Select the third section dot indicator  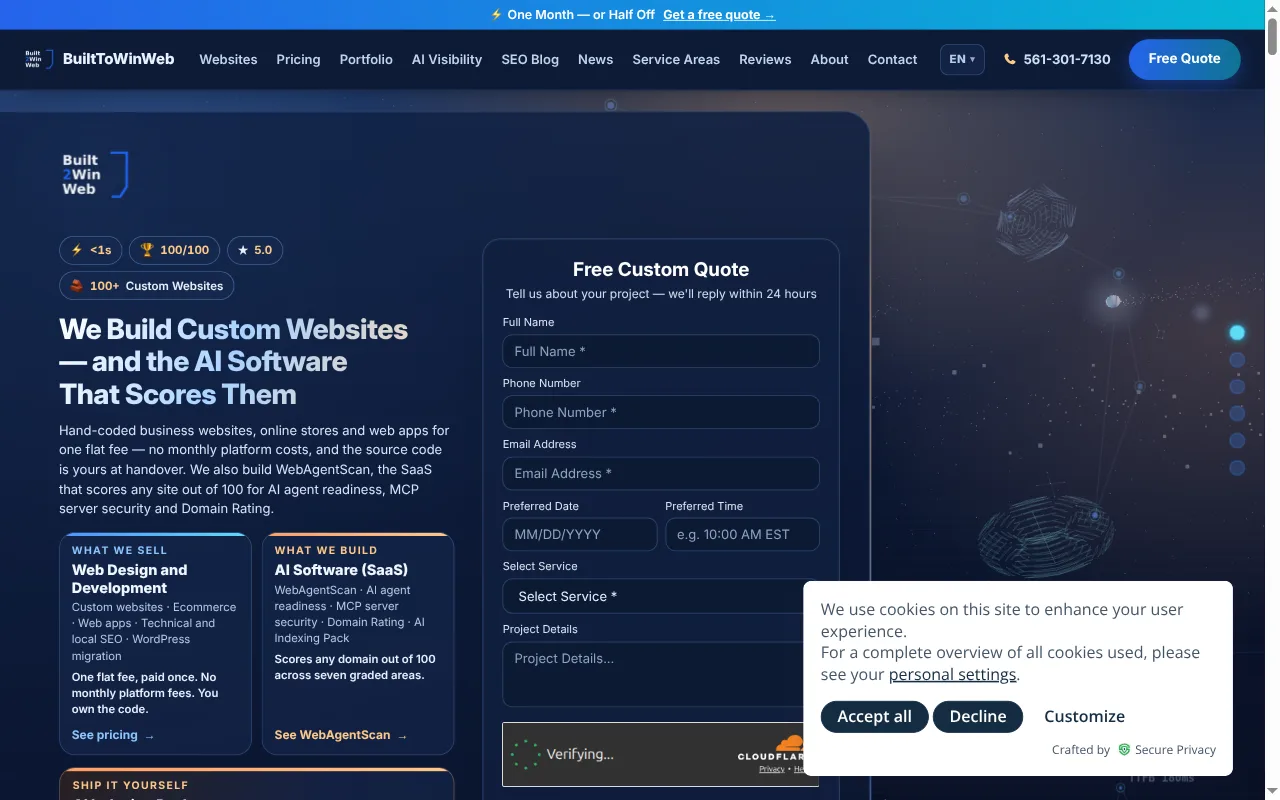1237,387
